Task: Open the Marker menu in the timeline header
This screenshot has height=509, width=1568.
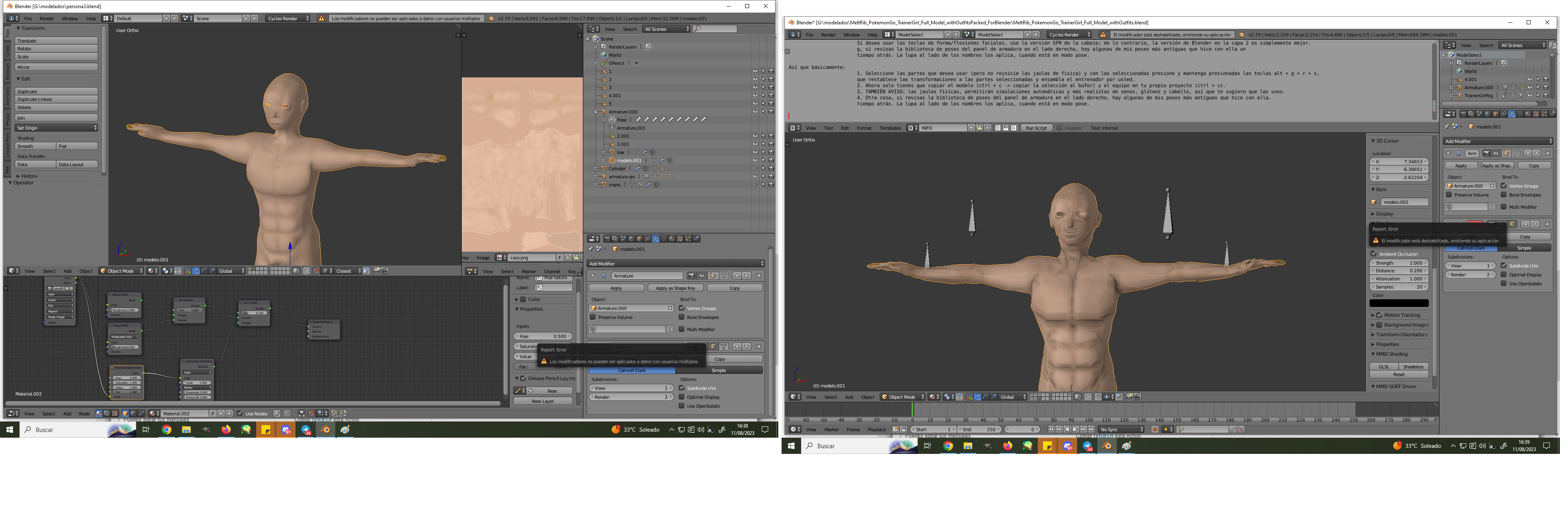Action: tap(831, 430)
